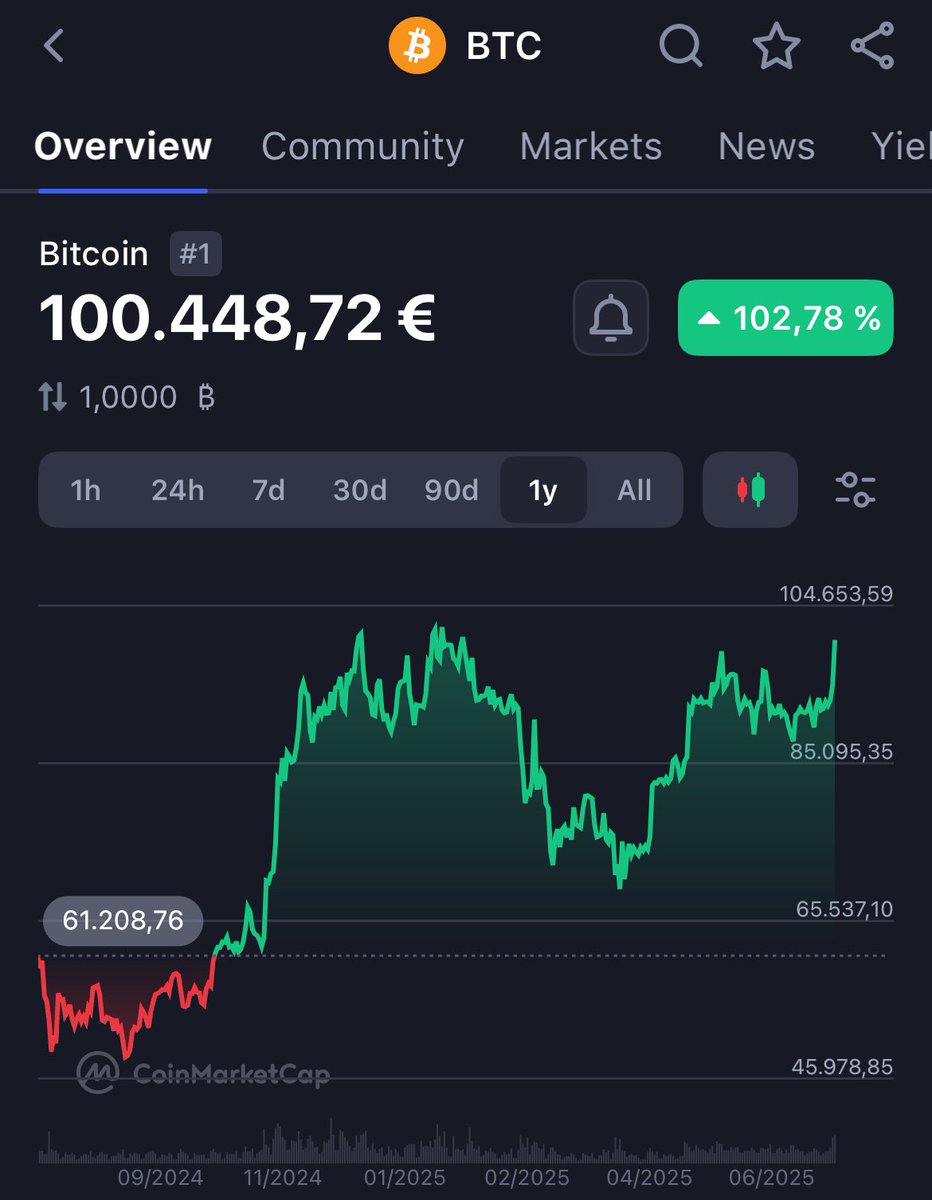Tap the share icon
The image size is (932, 1200).
pyautogui.click(x=871, y=46)
